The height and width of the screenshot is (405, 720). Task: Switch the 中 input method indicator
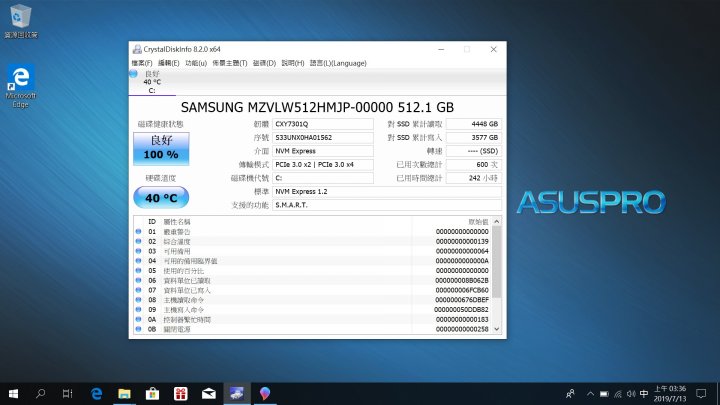point(644,394)
